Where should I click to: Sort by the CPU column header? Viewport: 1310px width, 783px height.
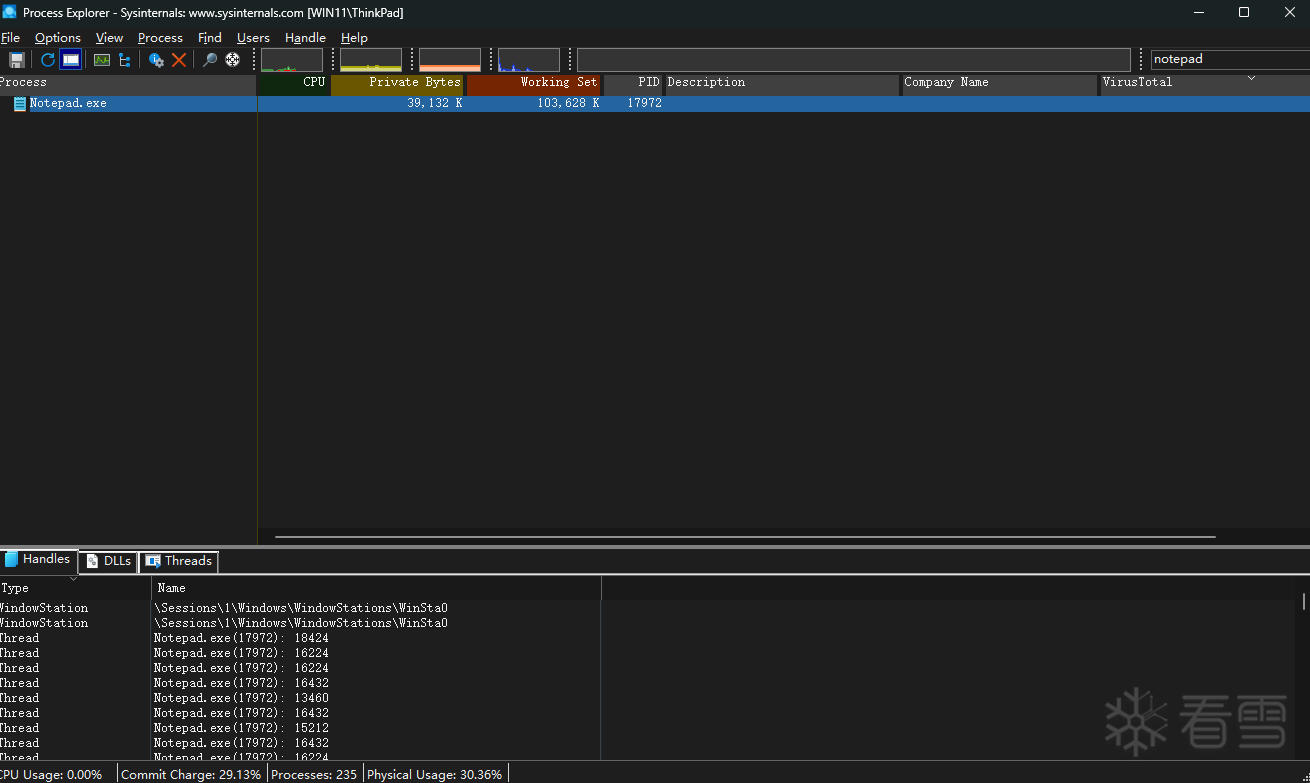click(294, 83)
